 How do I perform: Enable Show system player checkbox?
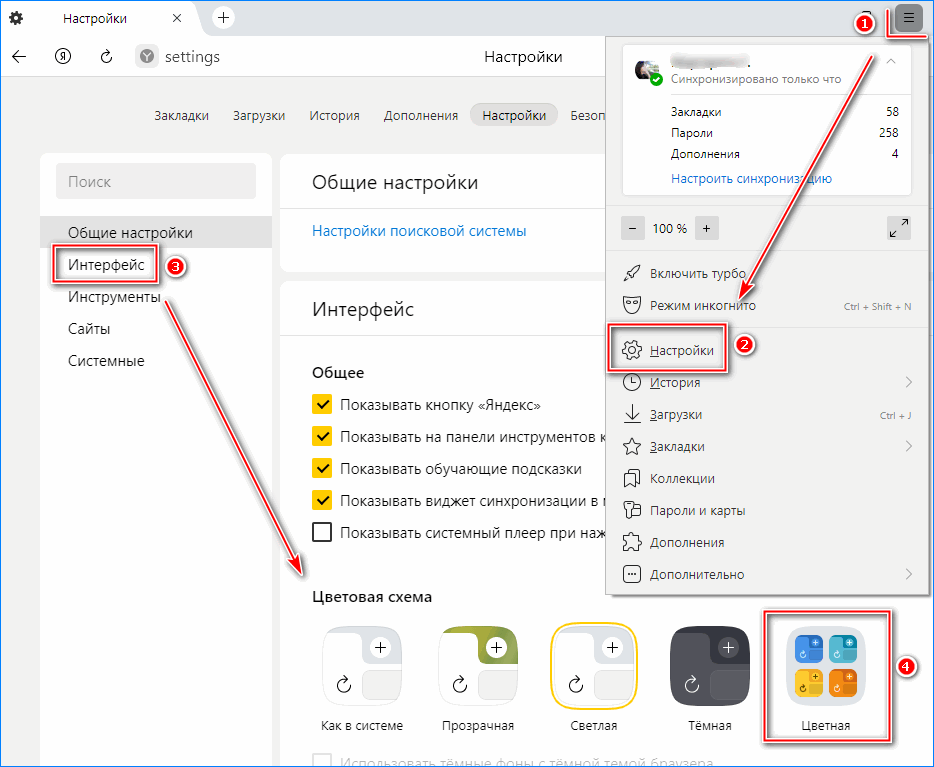pos(322,532)
